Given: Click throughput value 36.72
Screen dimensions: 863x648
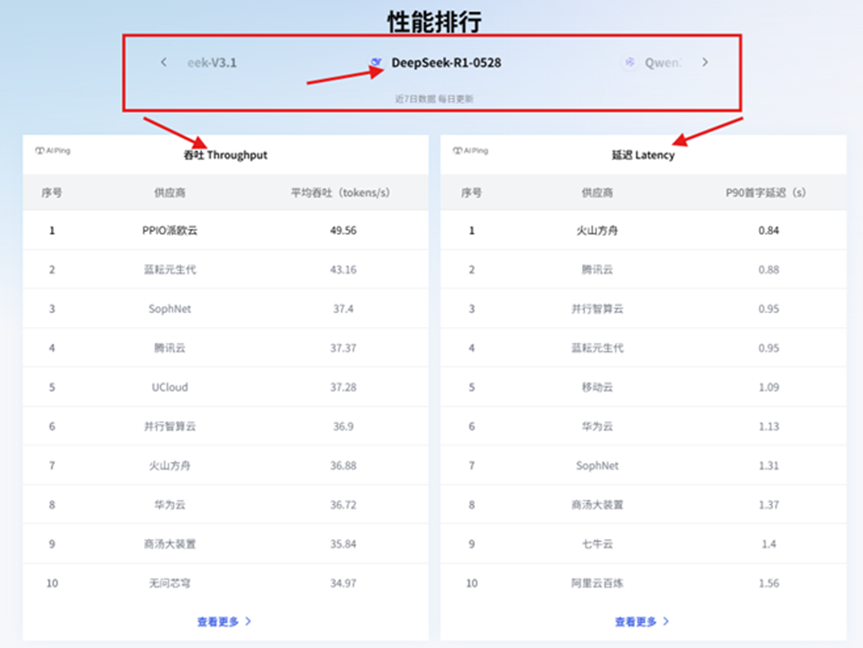Looking at the screenshot, I should coord(343,505).
